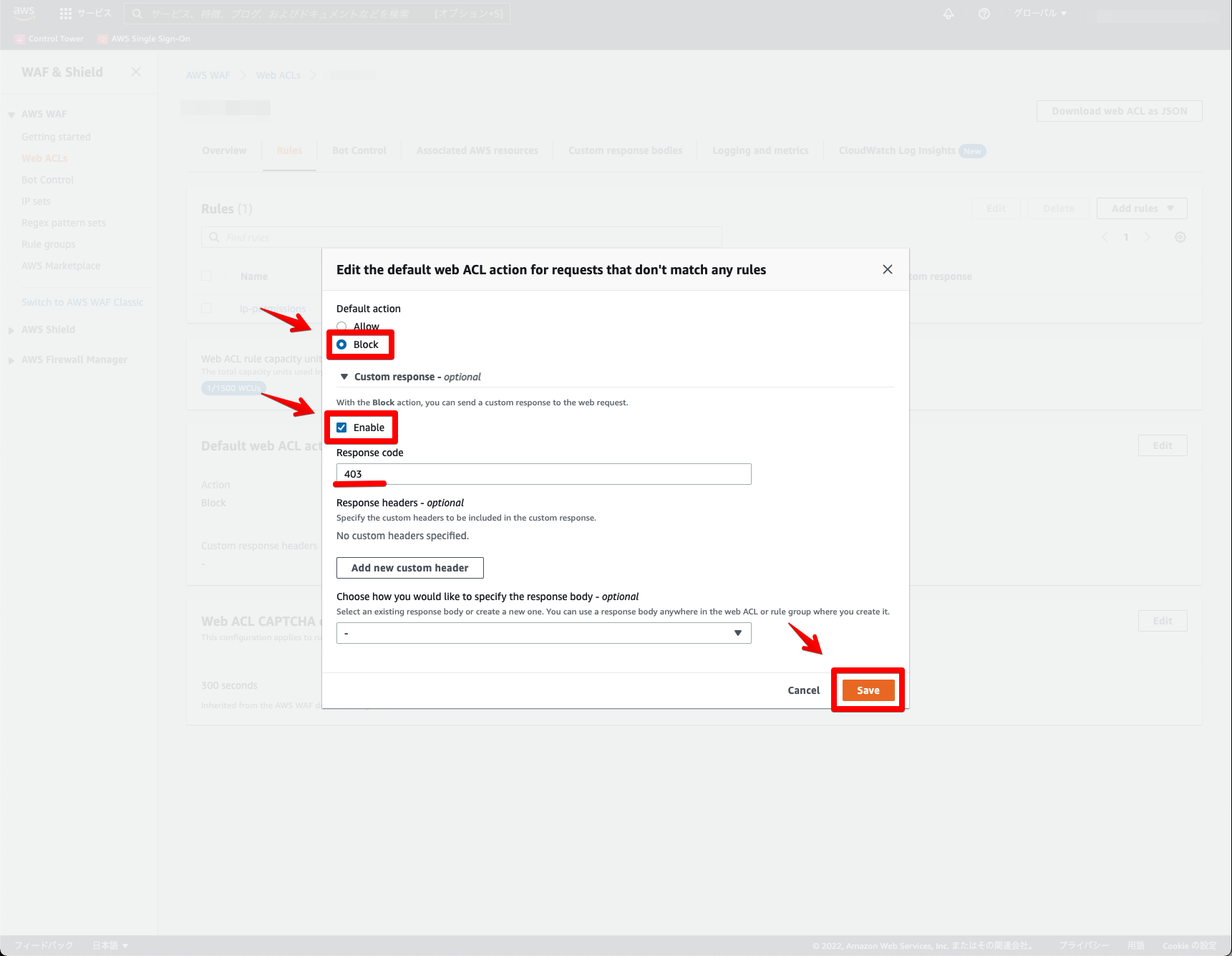Click the Save button
The image size is (1232, 956).
[x=868, y=690]
